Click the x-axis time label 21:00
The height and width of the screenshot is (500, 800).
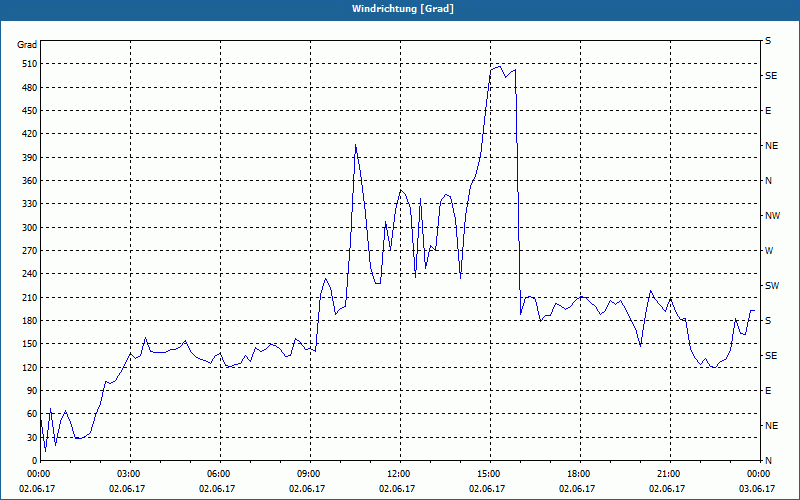point(669,474)
